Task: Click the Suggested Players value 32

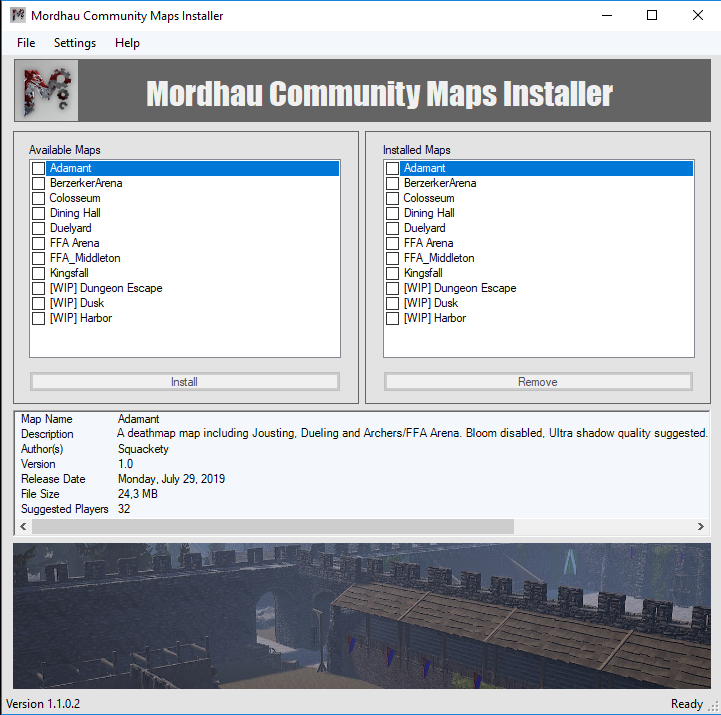Action: tap(124, 509)
